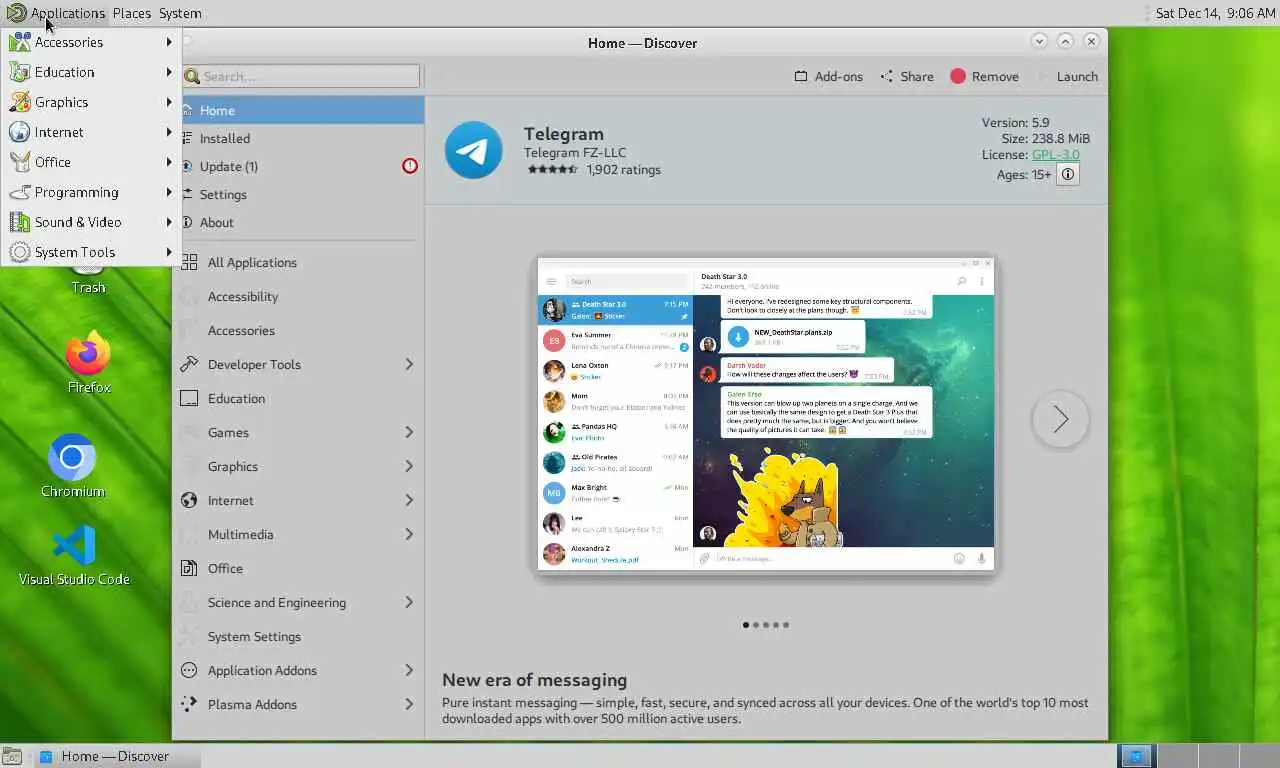The image size is (1280, 768).
Task: Expand the Games category
Action: tap(409, 432)
